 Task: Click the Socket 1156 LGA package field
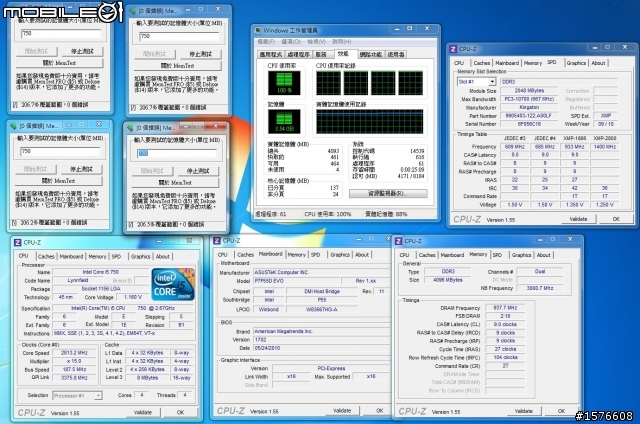[x=101, y=289]
